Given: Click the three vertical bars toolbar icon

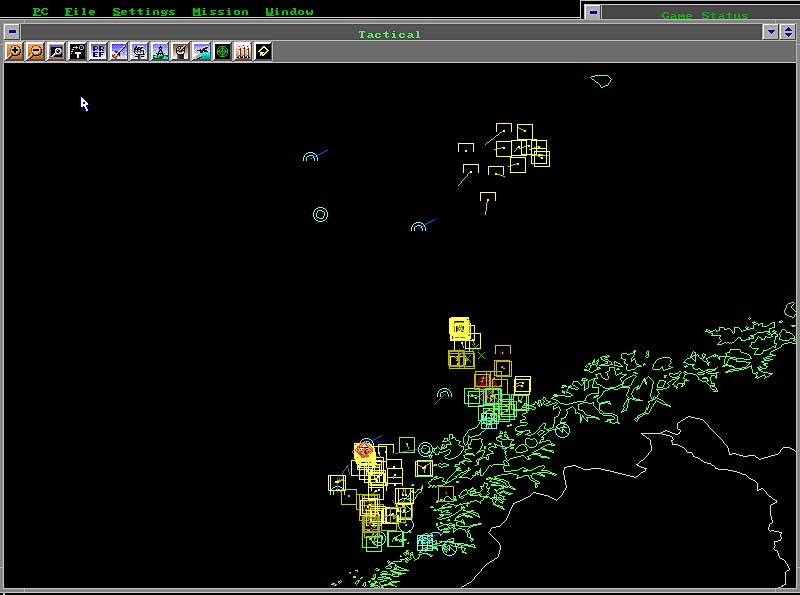Looking at the screenshot, I should [243, 52].
